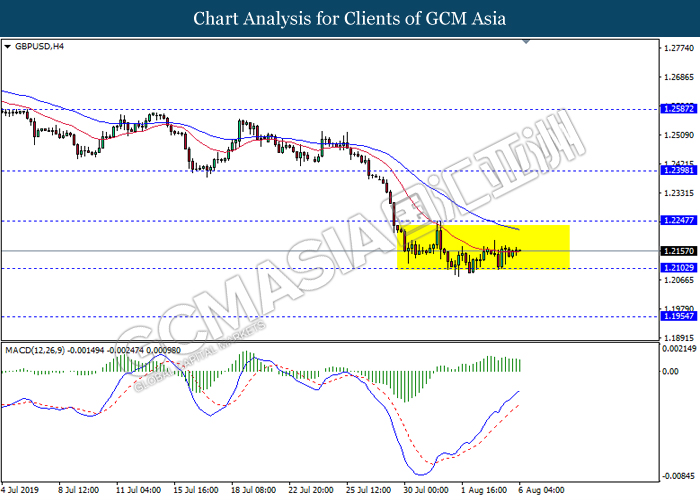Click the chart shift triangle marker
The width and height of the screenshot is (700, 500).
point(526,42)
